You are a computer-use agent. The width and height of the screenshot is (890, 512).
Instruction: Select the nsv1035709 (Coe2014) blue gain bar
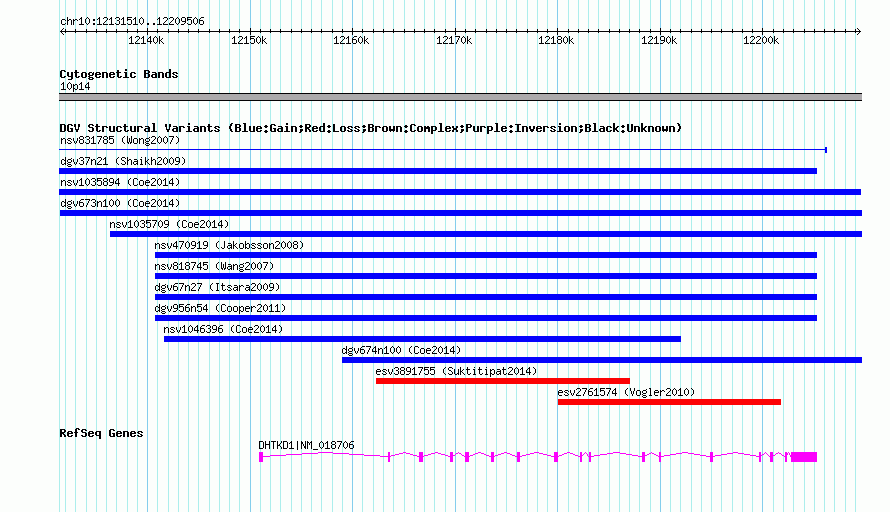coord(486,234)
